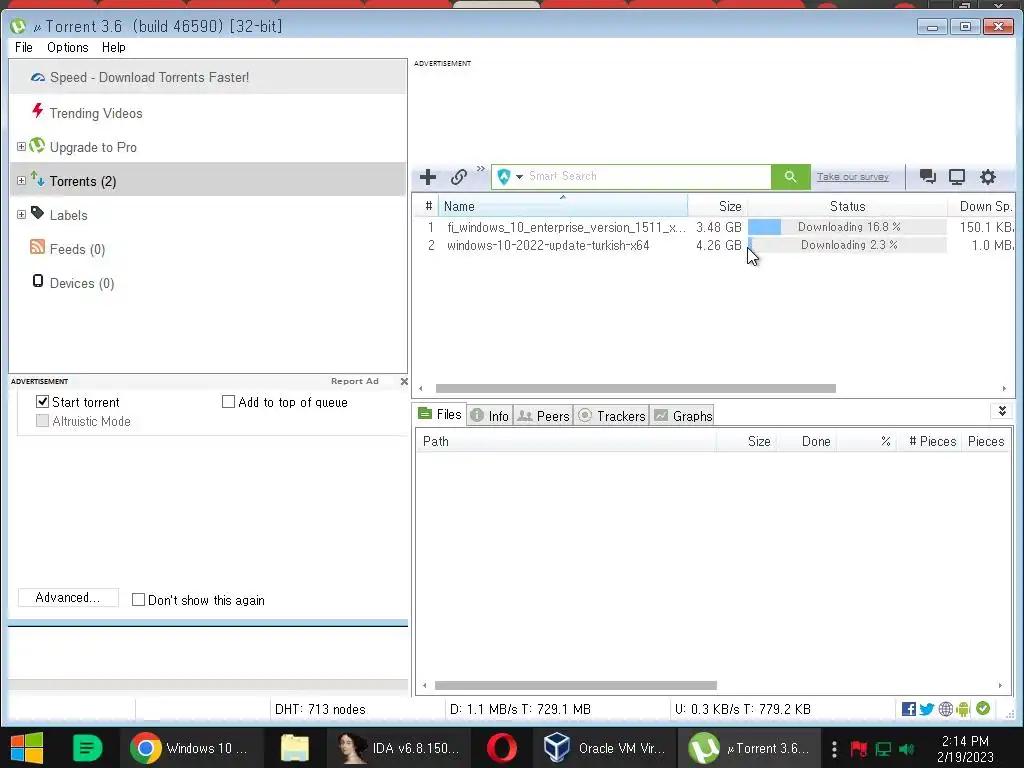
Task: Click the shield search provider icon
Action: [x=504, y=176]
